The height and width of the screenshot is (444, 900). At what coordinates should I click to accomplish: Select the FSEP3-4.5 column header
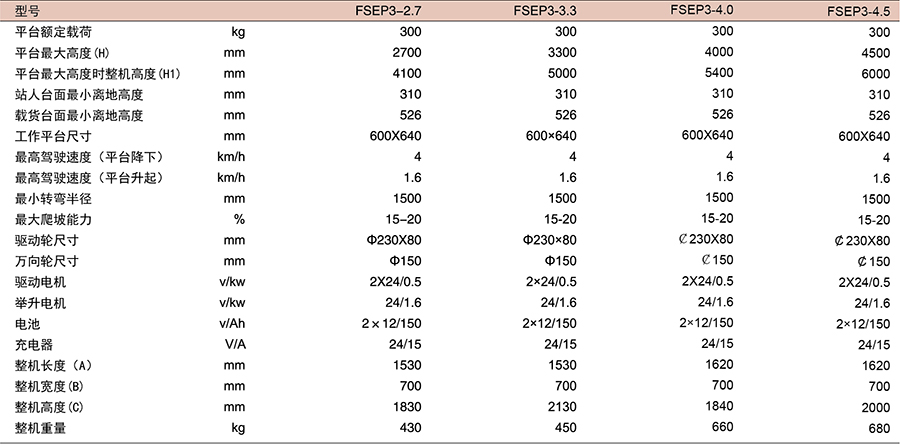pyautogui.click(x=858, y=13)
